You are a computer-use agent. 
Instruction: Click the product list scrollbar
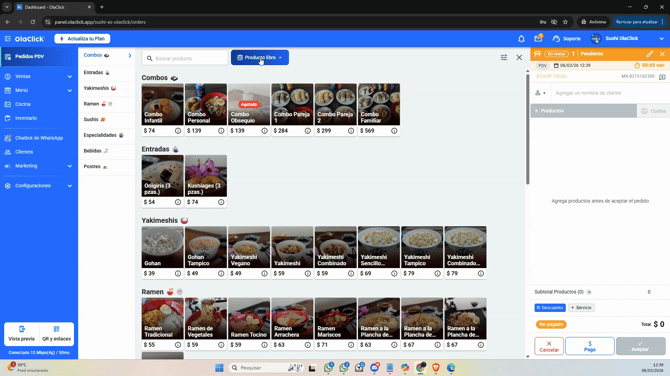pos(527,128)
